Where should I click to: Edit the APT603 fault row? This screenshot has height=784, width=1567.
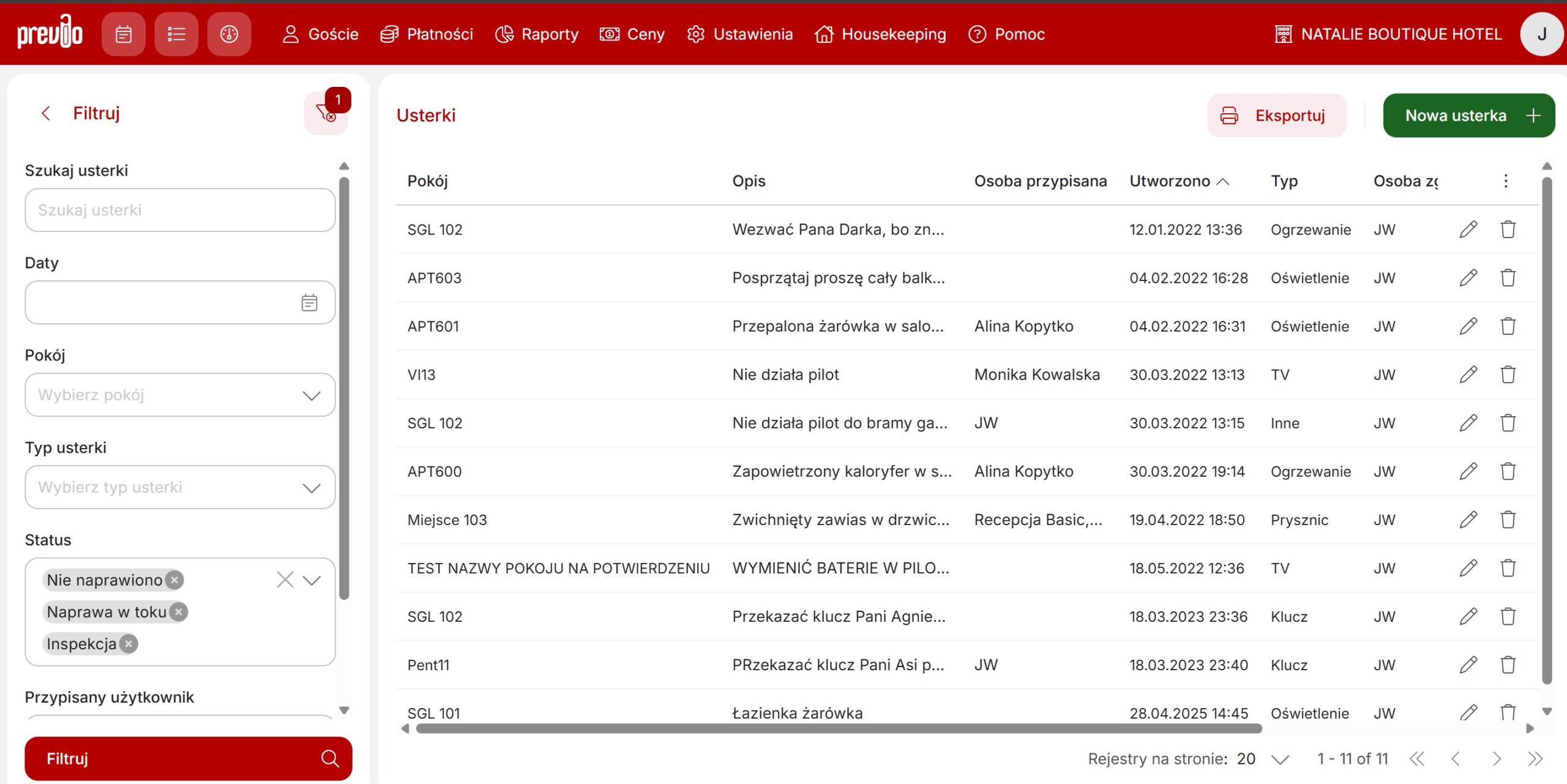[x=1468, y=278]
